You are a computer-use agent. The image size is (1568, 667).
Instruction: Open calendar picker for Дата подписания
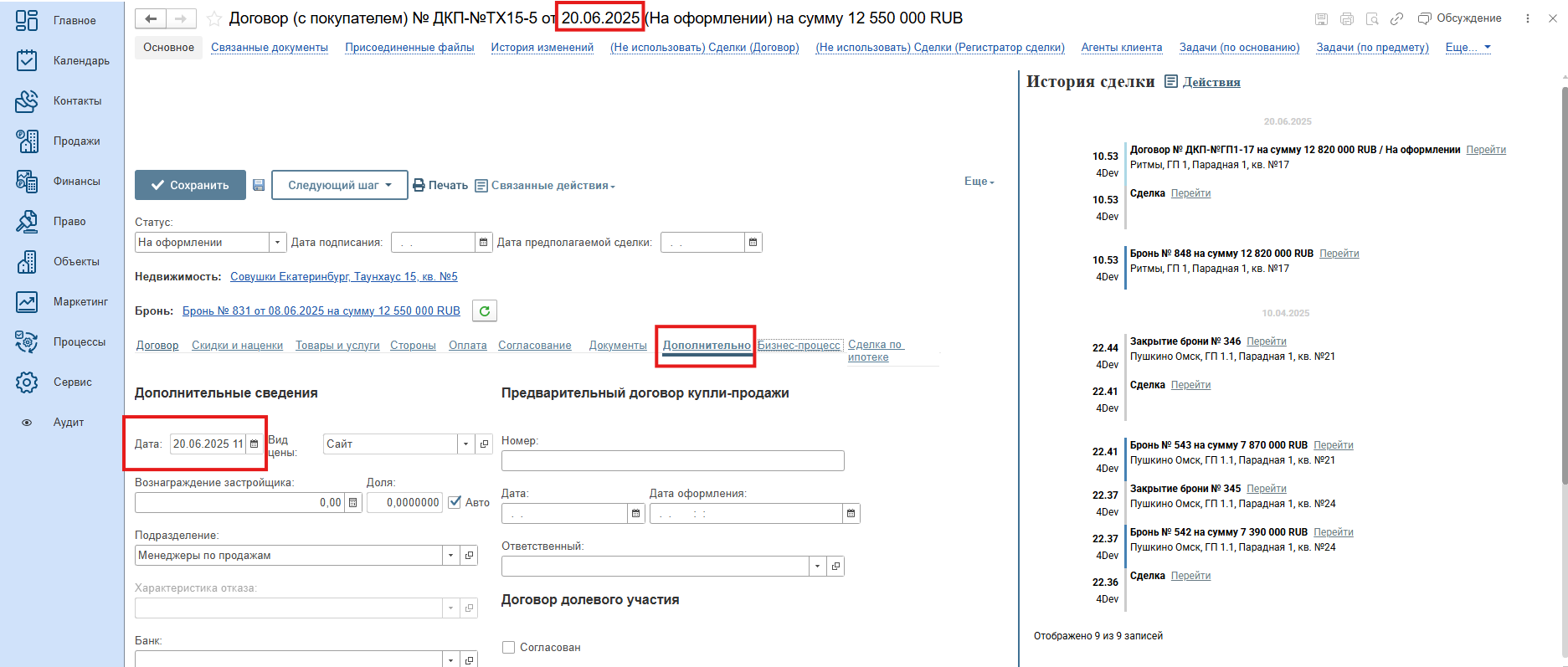tap(483, 243)
